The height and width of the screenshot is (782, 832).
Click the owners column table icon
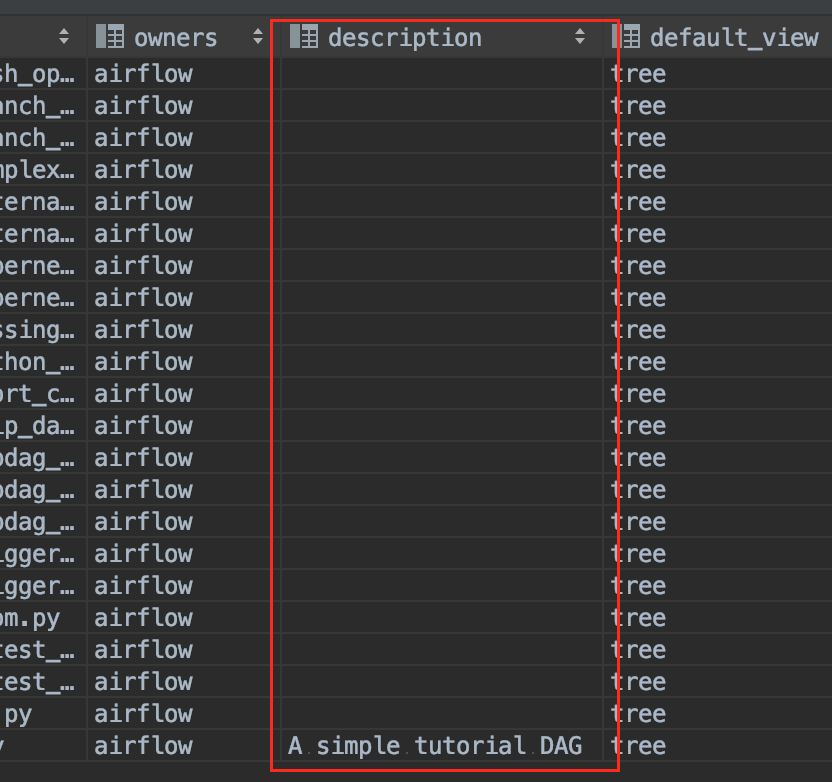pyautogui.click(x=109, y=38)
